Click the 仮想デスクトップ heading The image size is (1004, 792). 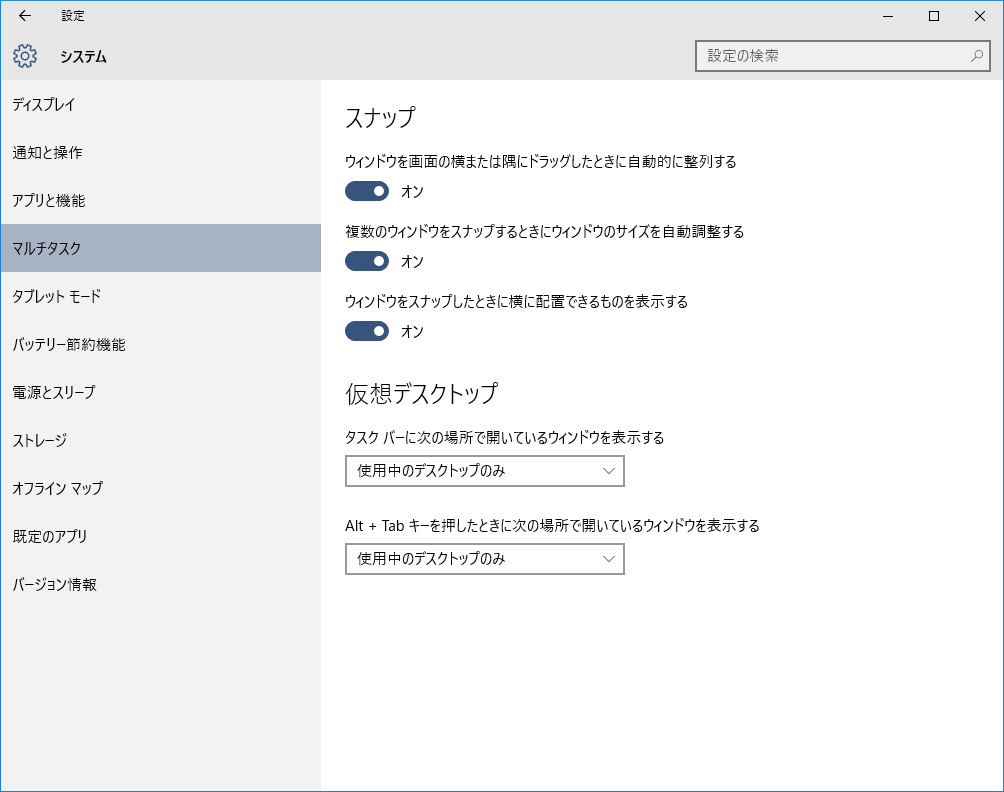point(421,394)
